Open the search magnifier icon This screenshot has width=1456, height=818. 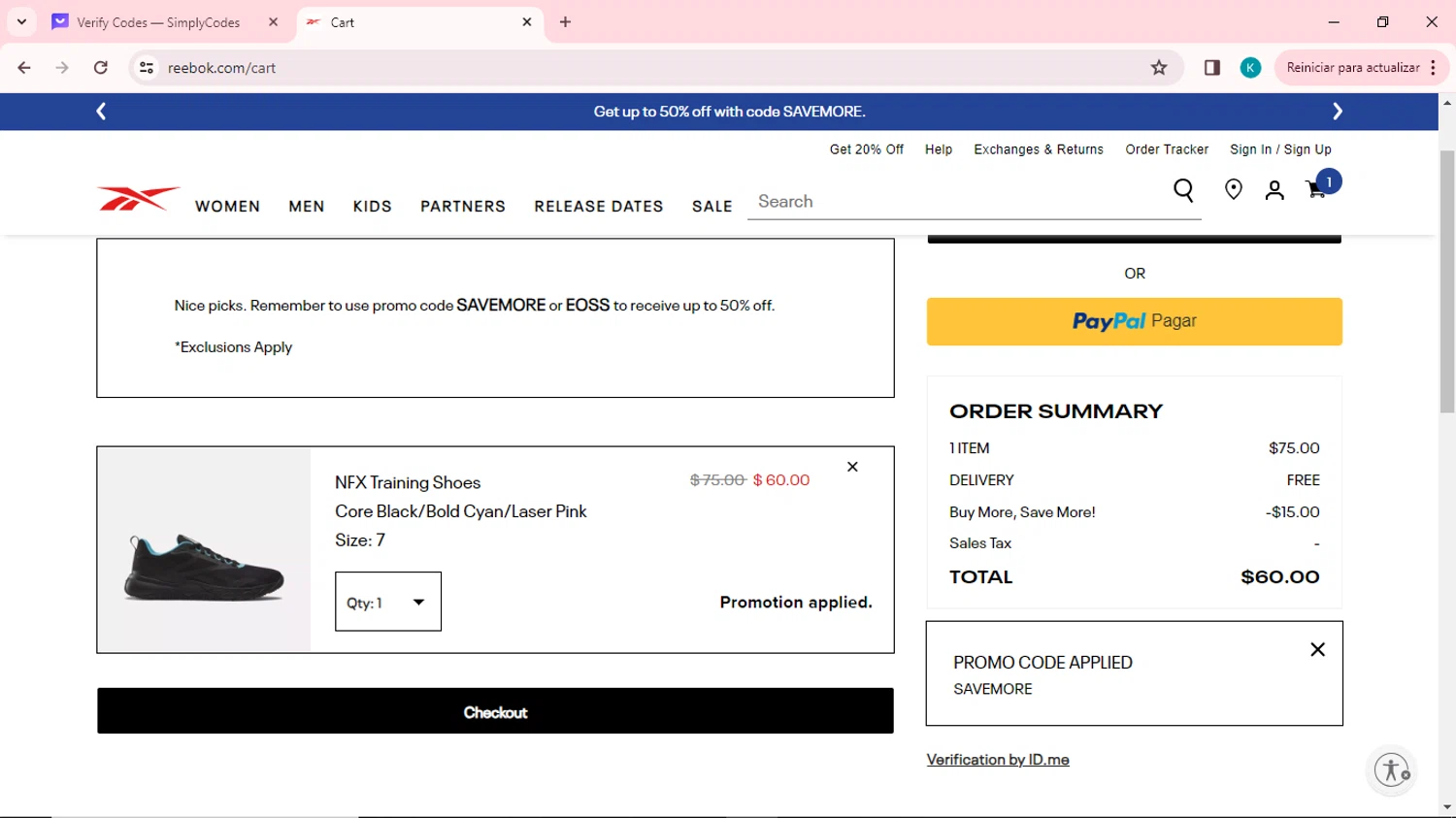(1183, 190)
